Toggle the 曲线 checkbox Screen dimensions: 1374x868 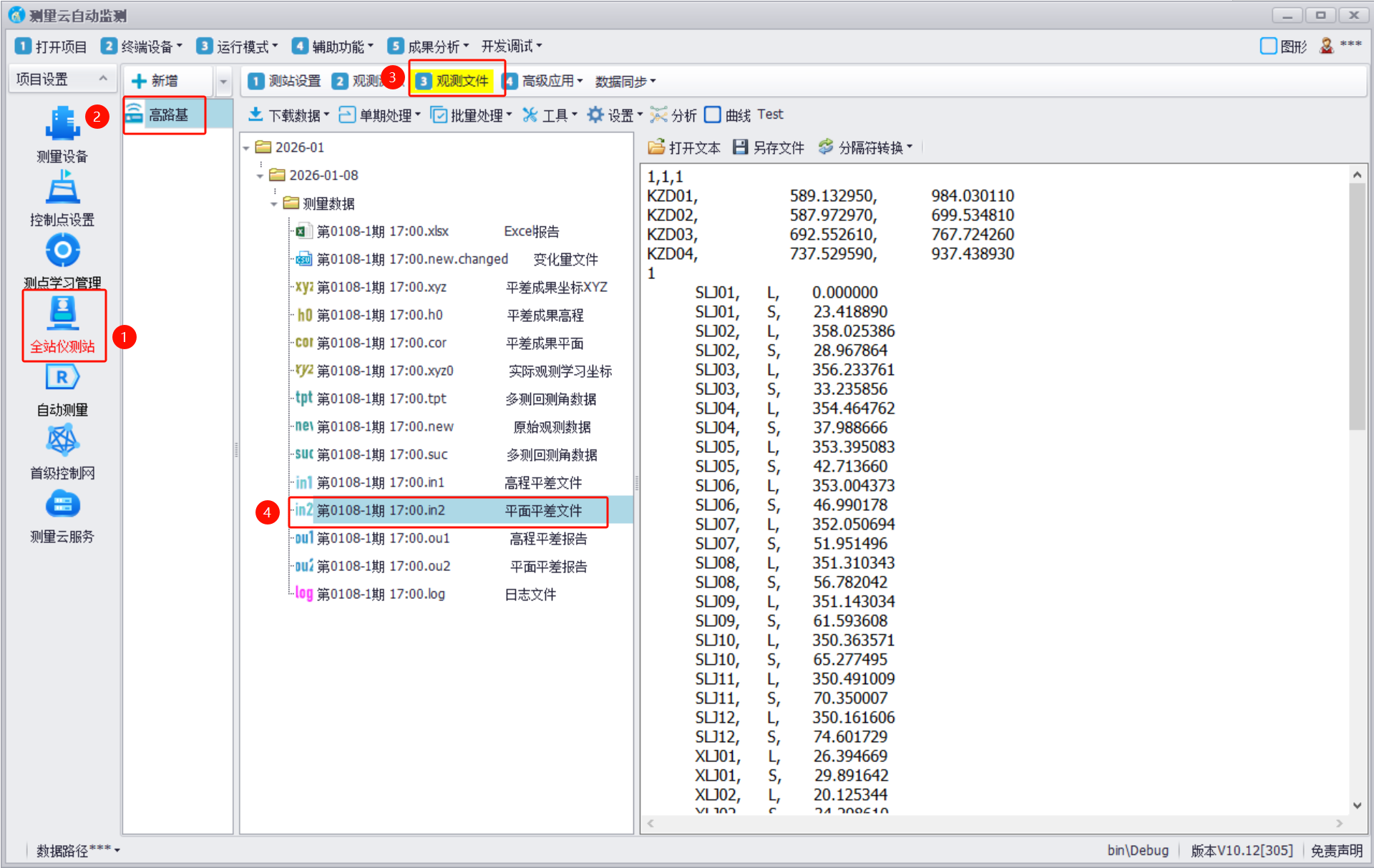pos(713,115)
